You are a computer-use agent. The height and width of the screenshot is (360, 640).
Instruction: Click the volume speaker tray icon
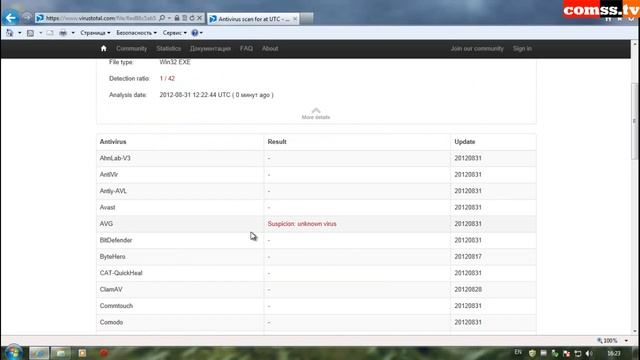coord(589,353)
